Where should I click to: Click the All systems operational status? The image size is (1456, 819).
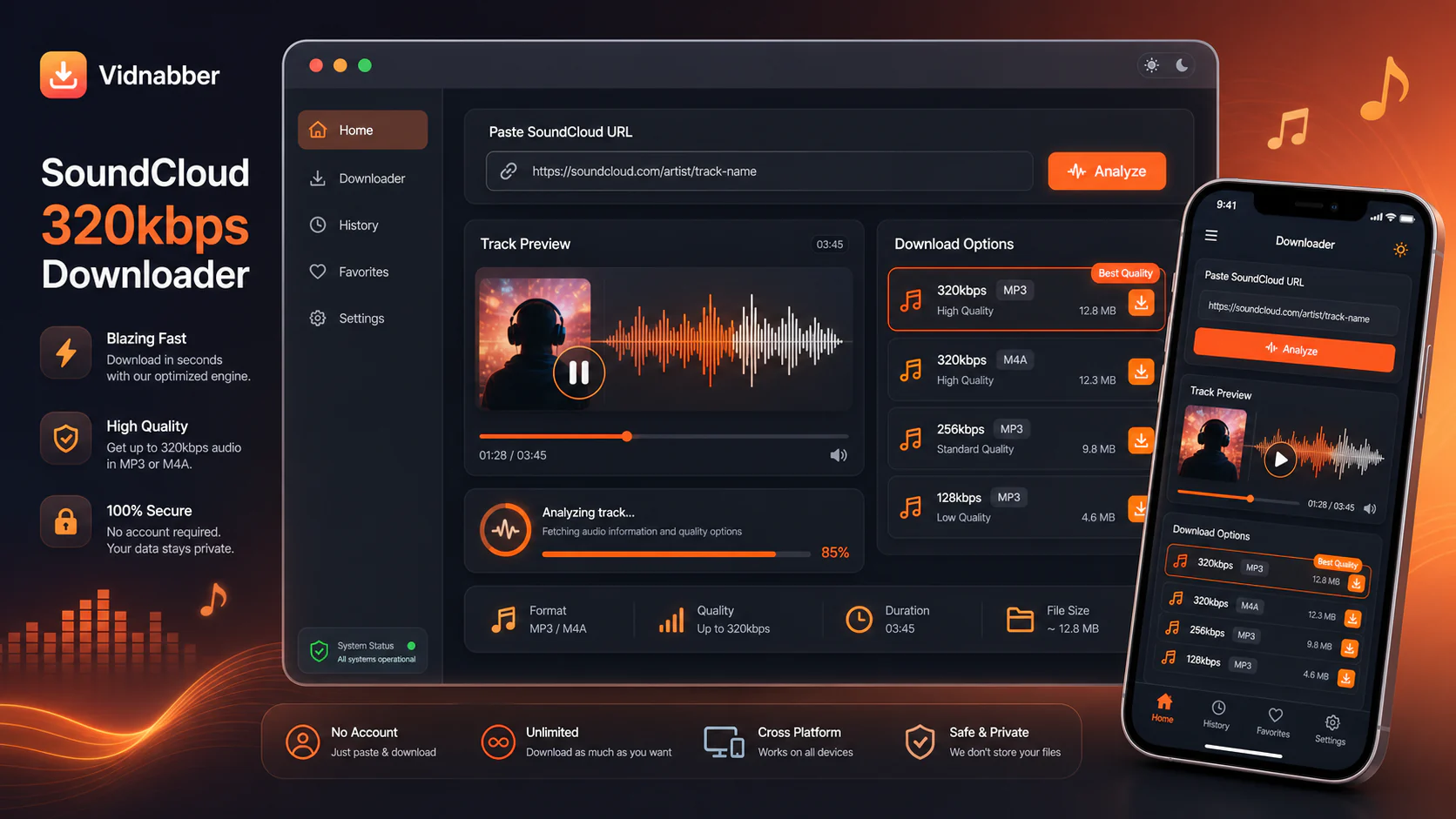point(376,660)
